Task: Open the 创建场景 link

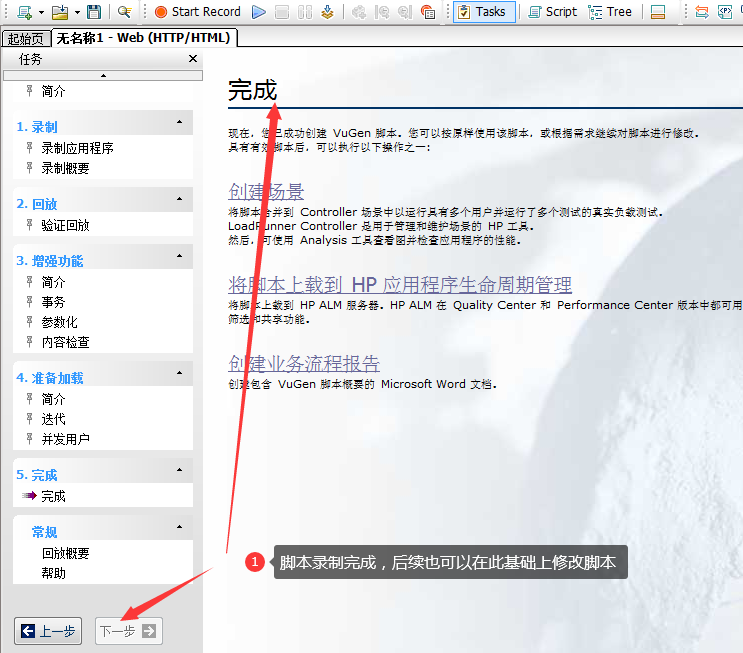Action: click(266, 192)
